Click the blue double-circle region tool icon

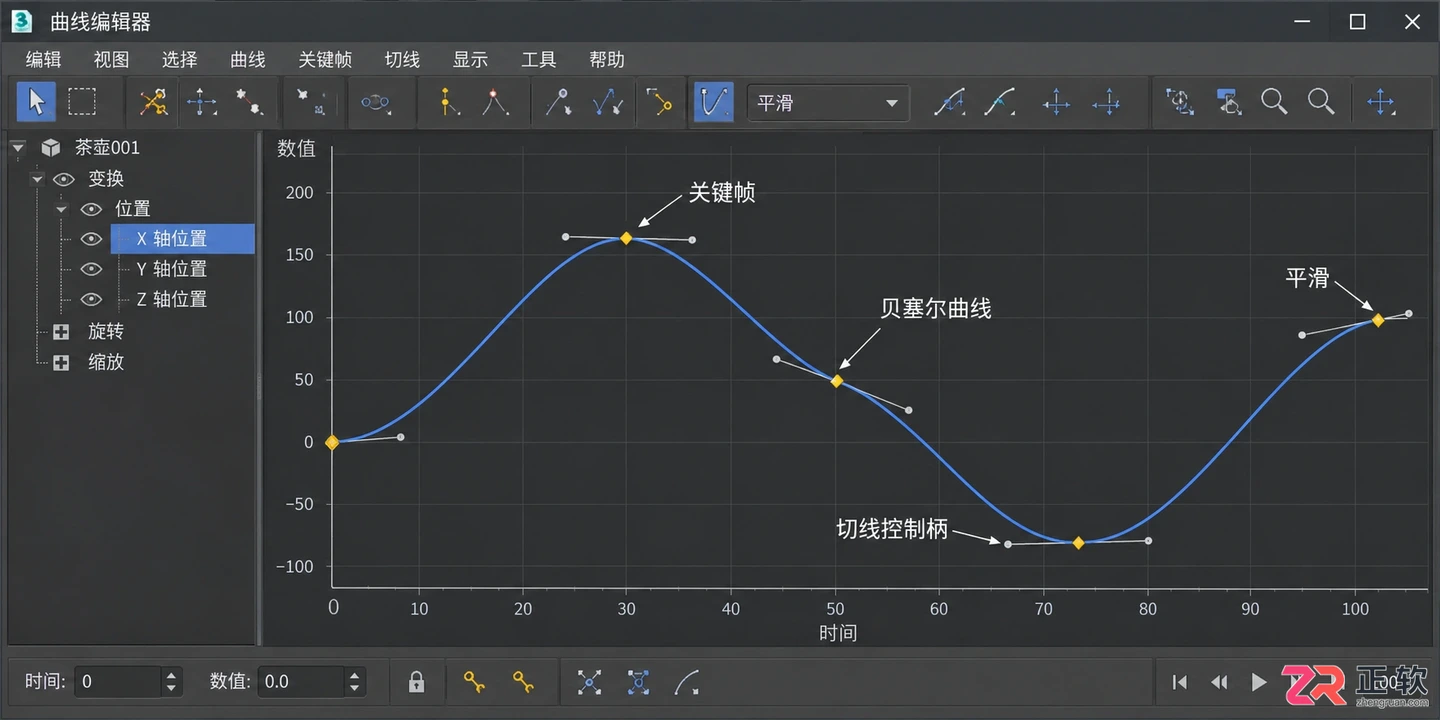376,102
